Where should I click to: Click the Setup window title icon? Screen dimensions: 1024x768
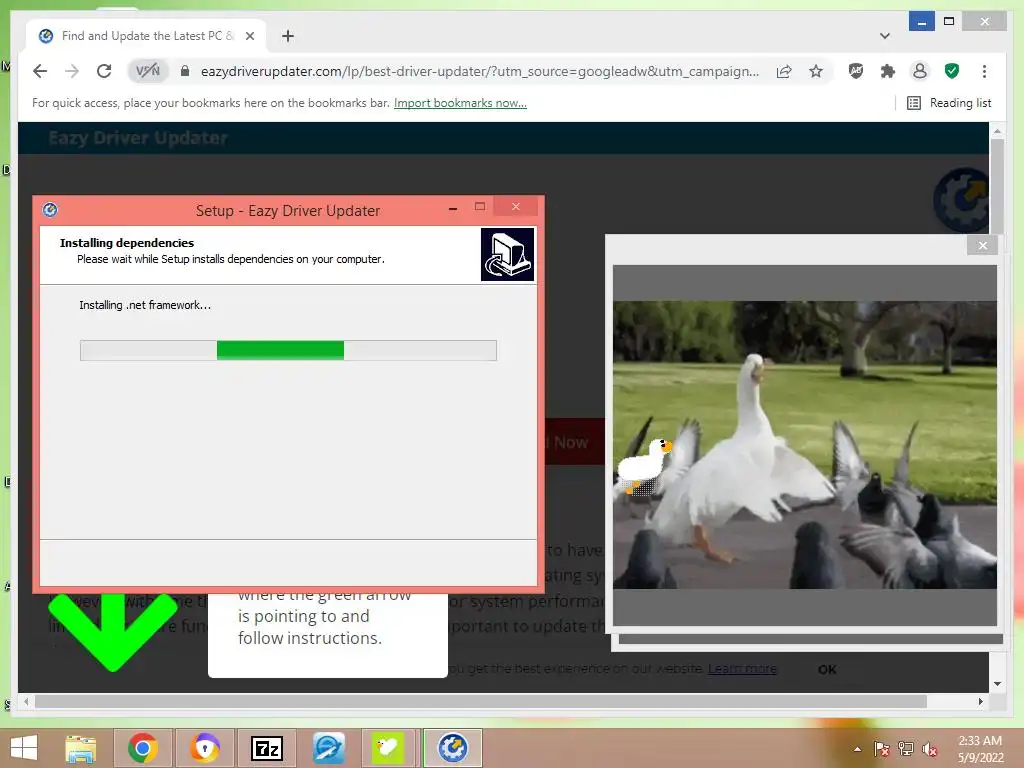[50, 210]
